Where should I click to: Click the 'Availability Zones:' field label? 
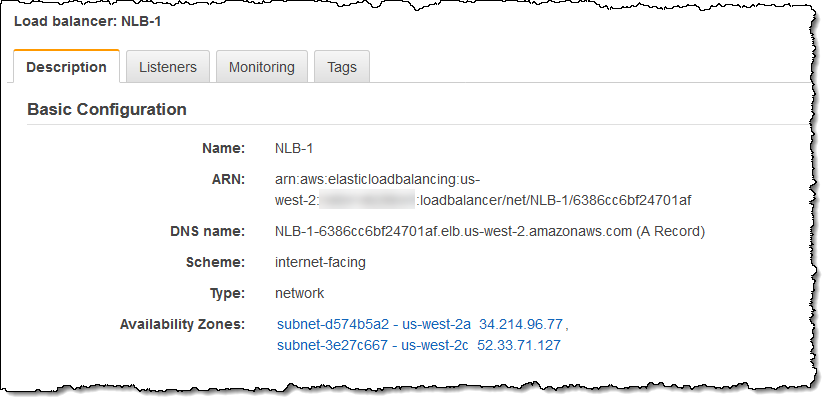(x=182, y=325)
